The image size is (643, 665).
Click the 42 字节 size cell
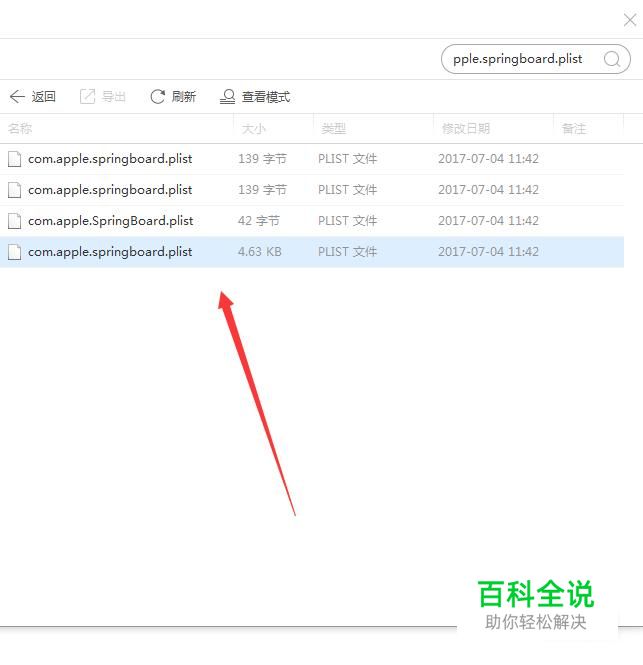(x=259, y=221)
